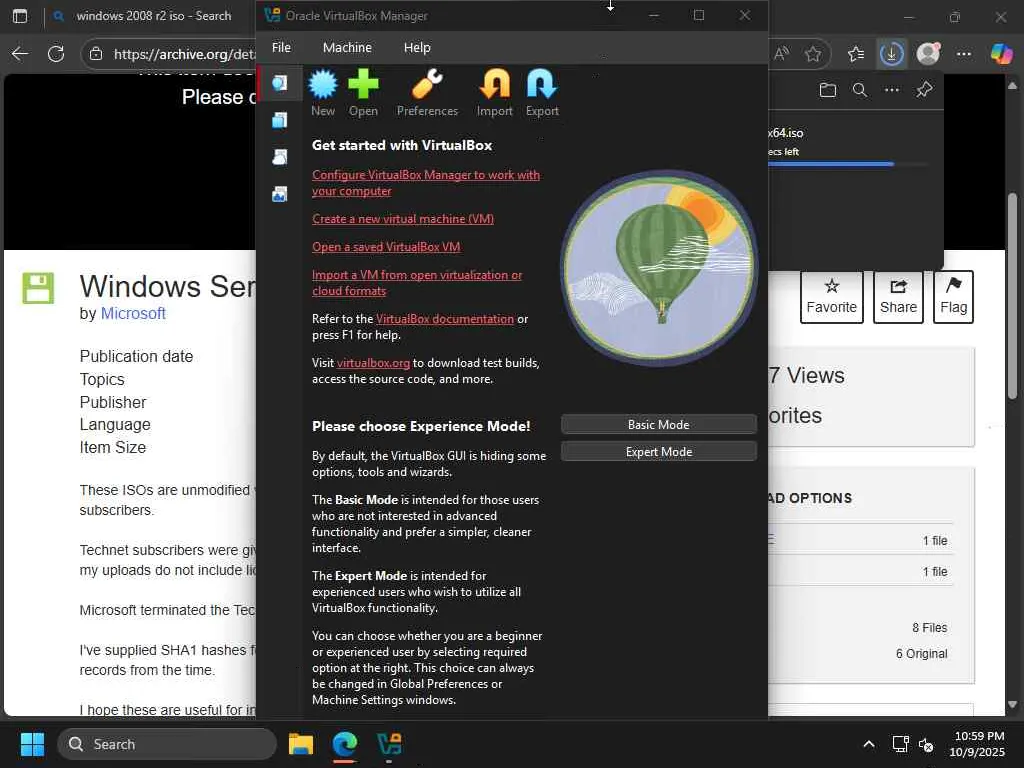This screenshot has height=768, width=1024.
Task: Open the VirtualBox File menu
Action: (281, 48)
